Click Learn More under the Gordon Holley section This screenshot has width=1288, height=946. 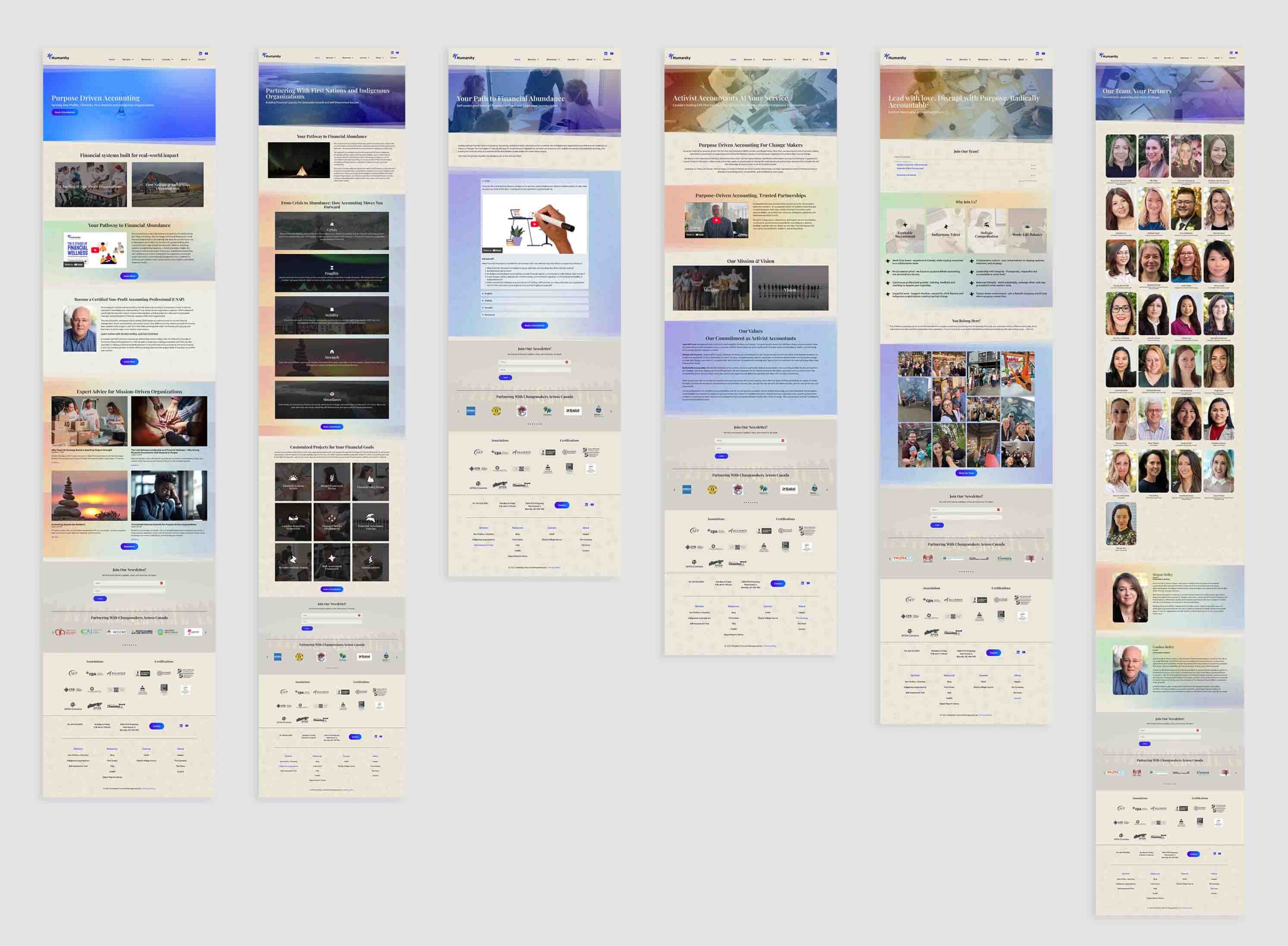129,361
